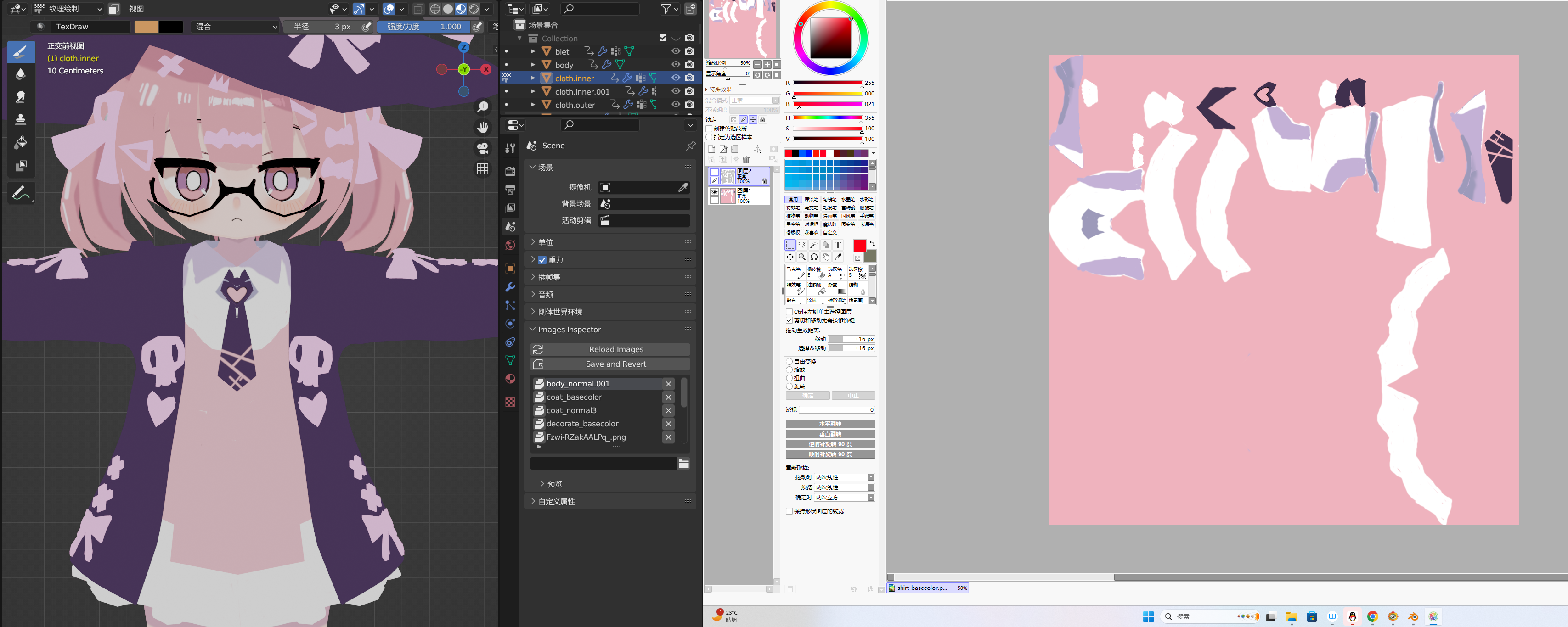Open the Output properties printer icon
The width and height of the screenshot is (1568, 627).
(x=510, y=190)
